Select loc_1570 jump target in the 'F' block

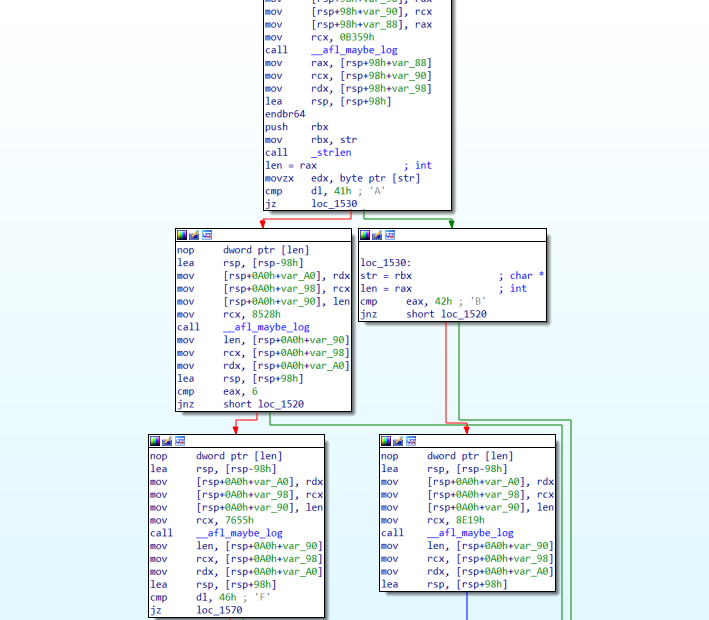pos(219,610)
